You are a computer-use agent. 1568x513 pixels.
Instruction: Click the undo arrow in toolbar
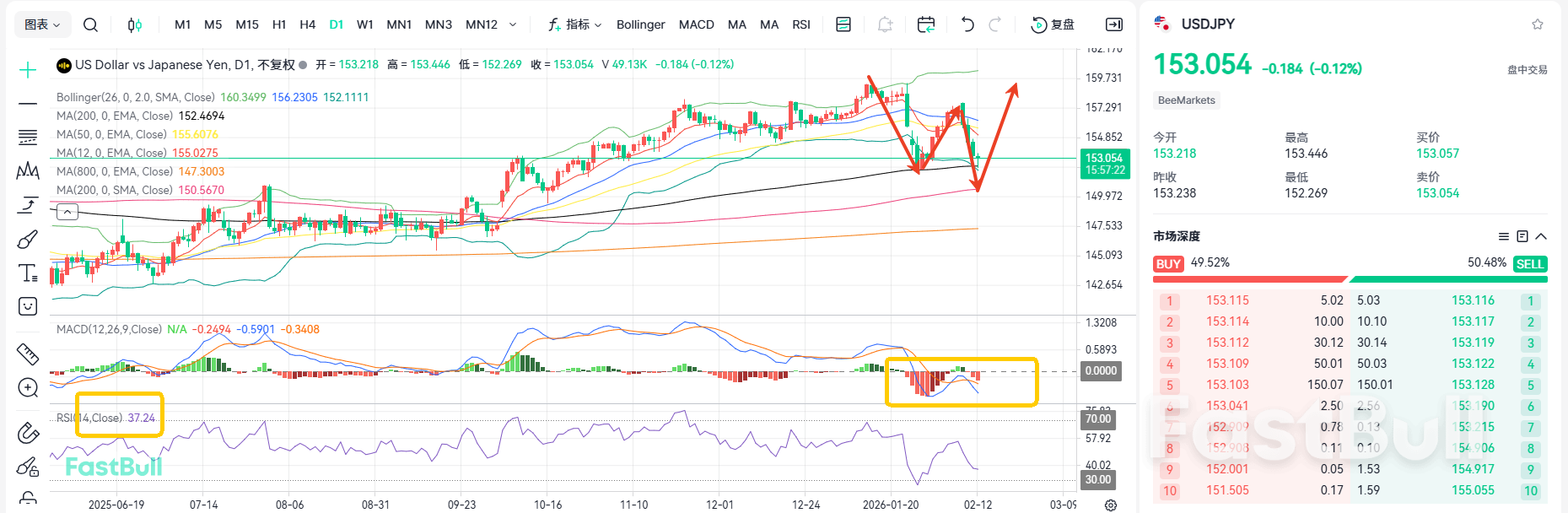click(x=967, y=24)
